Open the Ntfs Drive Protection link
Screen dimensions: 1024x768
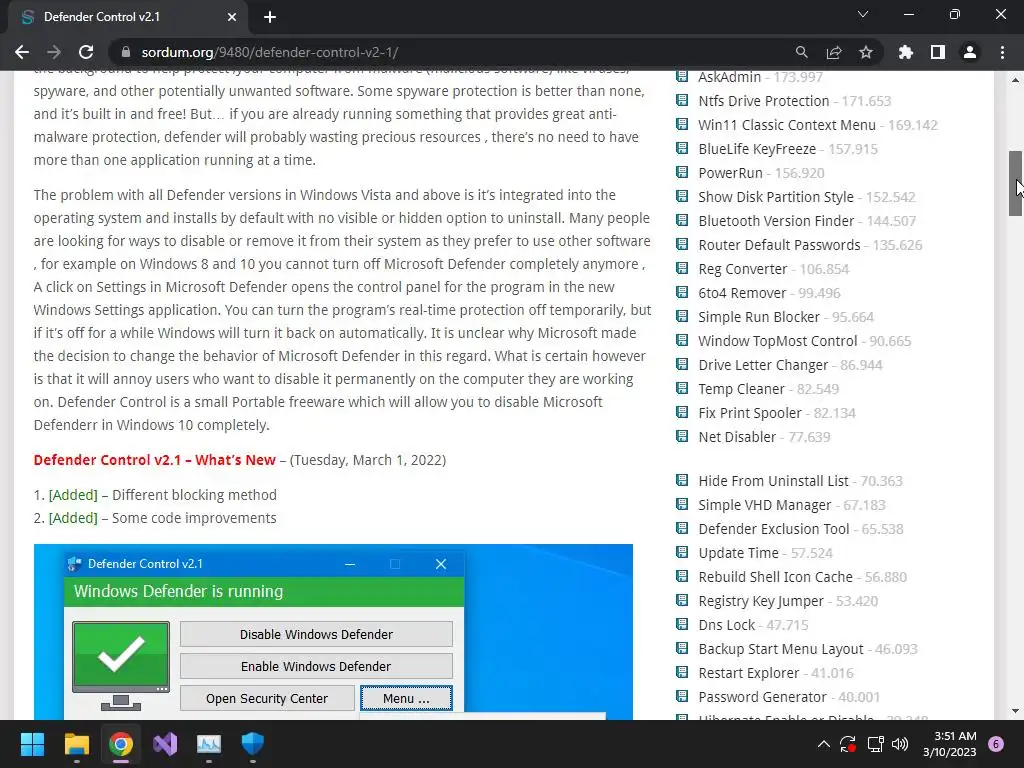pyautogui.click(x=763, y=101)
